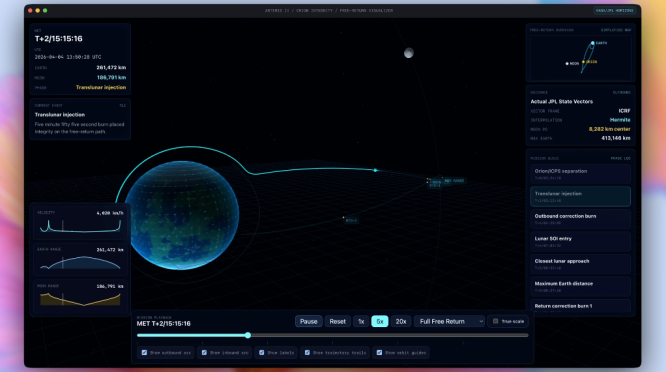Click the Orion spacecraft marker on trajectory

tap(375, 170)
